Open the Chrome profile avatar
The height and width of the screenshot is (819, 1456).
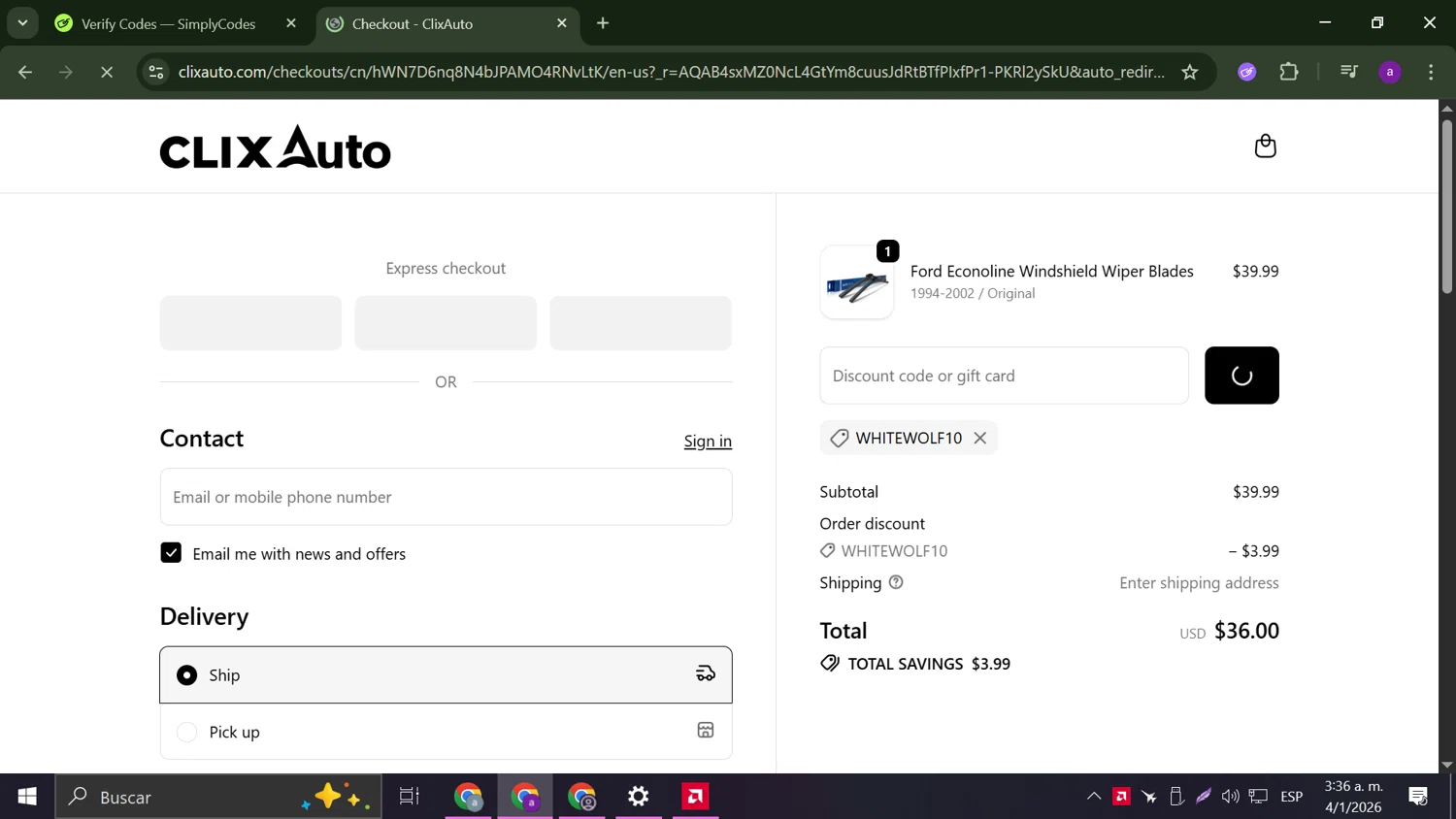click(x=1390, y=72)
